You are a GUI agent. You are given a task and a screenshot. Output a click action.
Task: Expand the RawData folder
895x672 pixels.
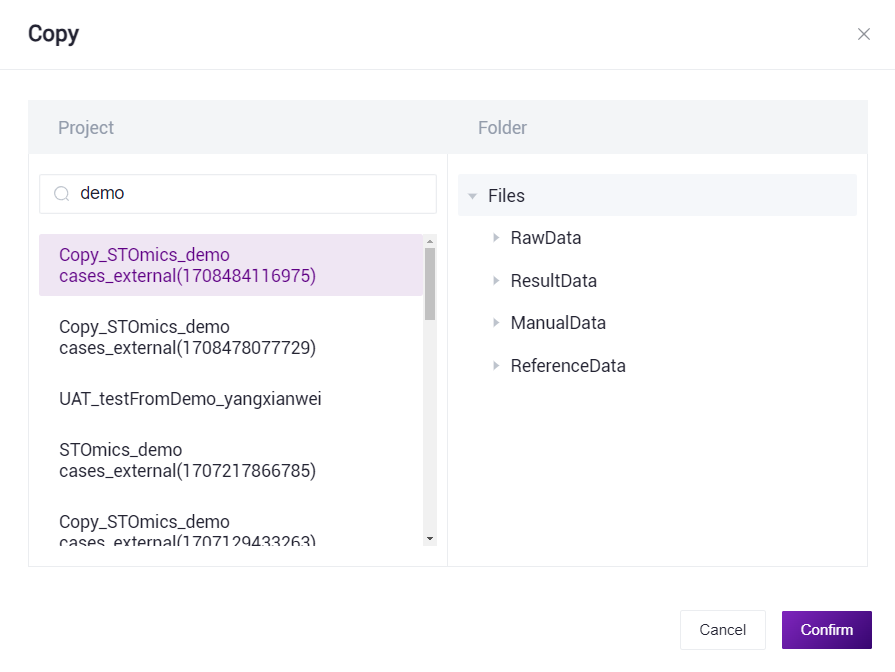tap(496, 238)
